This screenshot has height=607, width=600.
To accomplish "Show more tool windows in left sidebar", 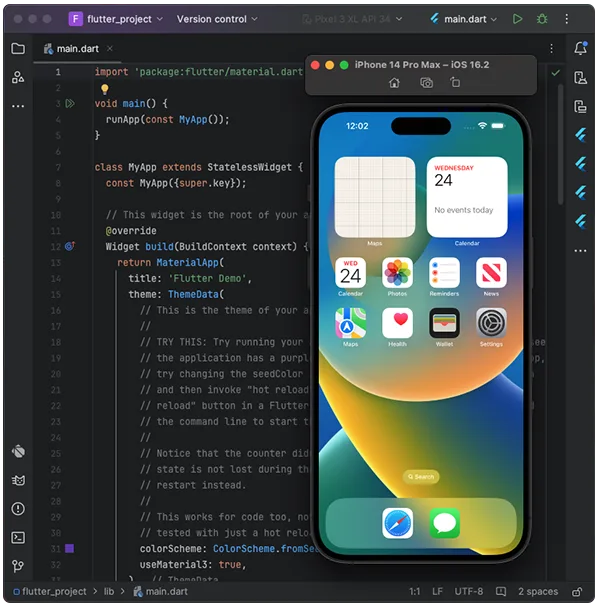I will [18, 106].
